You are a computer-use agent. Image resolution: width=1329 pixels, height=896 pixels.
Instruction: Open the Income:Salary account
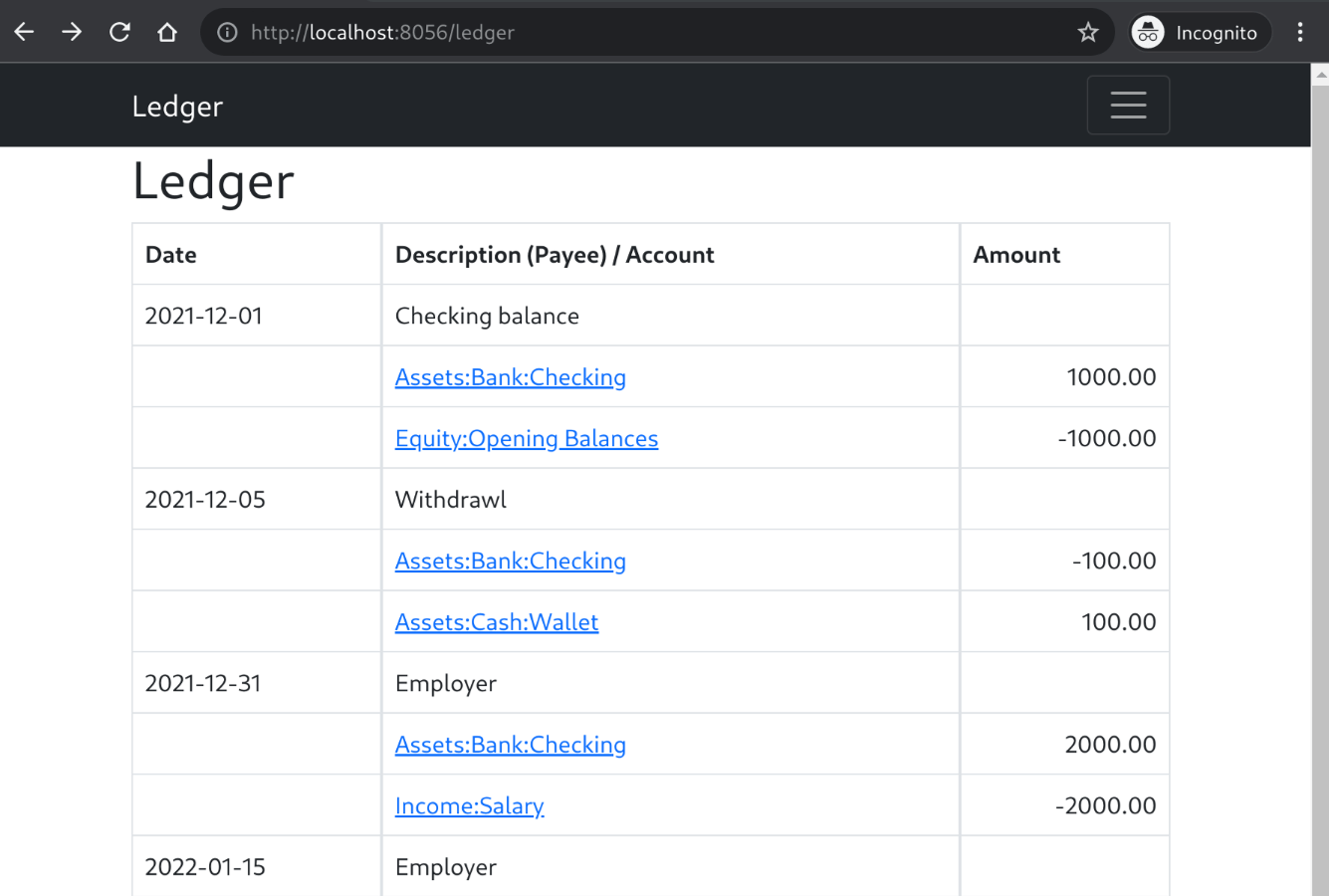click(469, 805)
